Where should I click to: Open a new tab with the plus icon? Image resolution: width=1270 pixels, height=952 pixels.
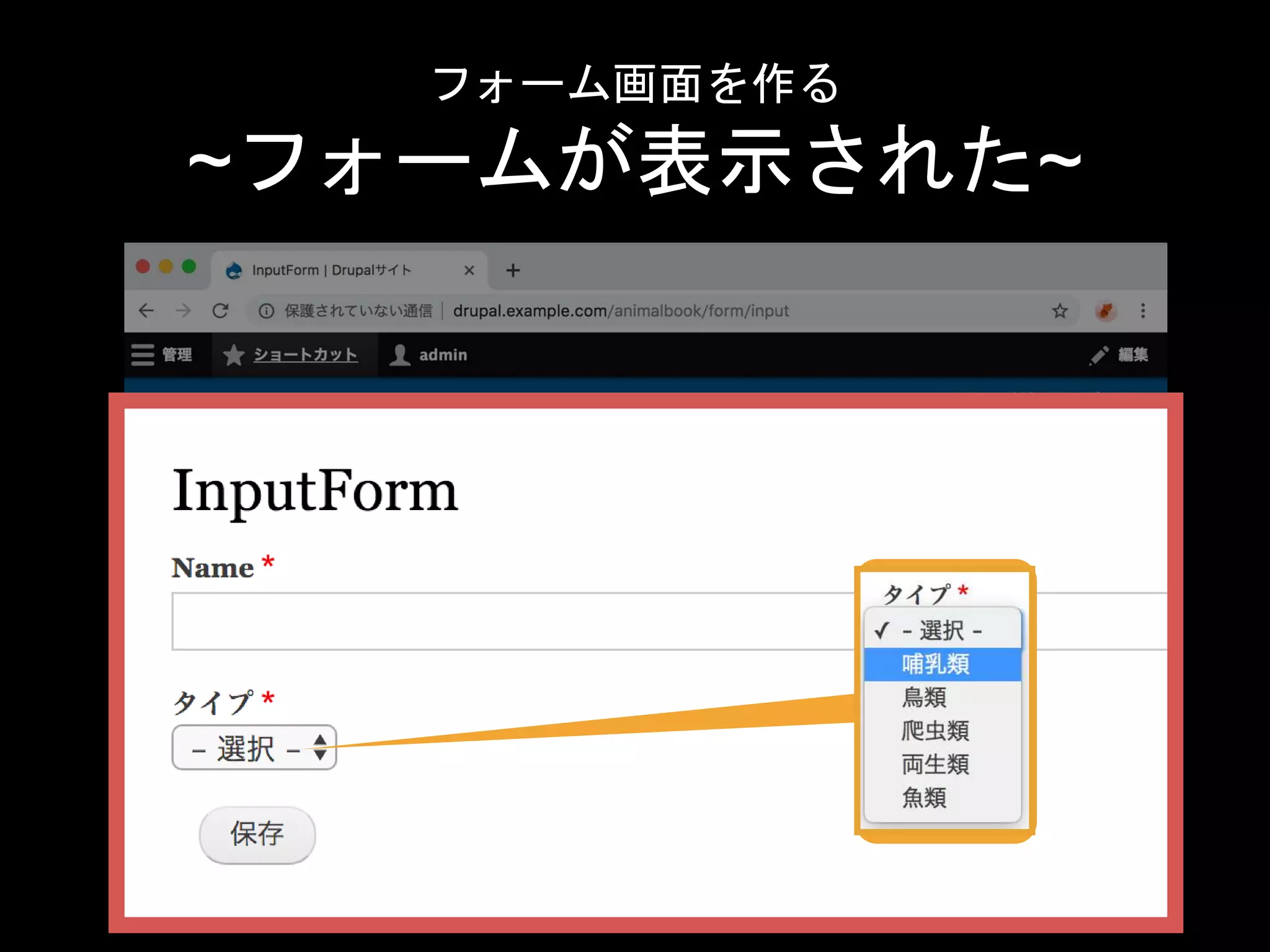513,270
